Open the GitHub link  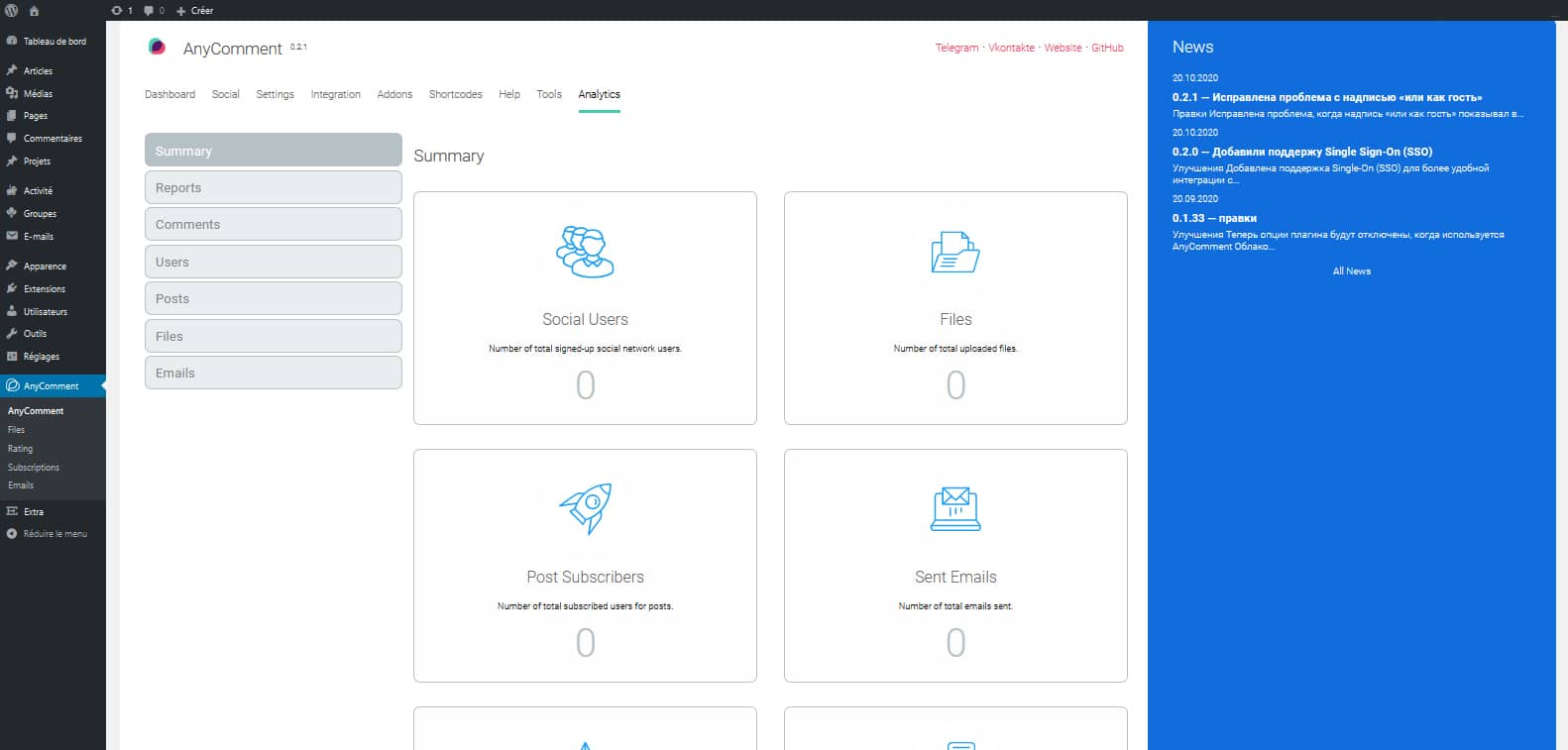[x=1107, y=48]
